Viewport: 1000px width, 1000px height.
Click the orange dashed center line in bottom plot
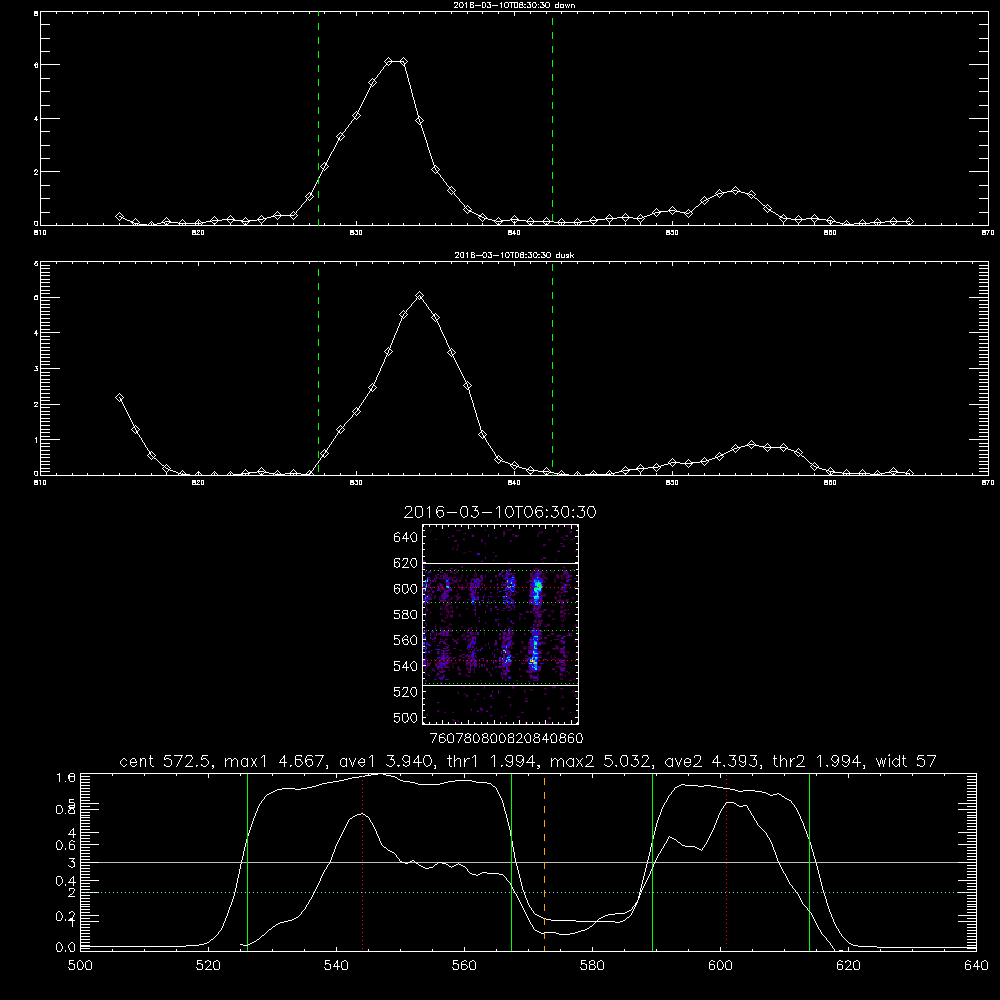tap(544, 862)
